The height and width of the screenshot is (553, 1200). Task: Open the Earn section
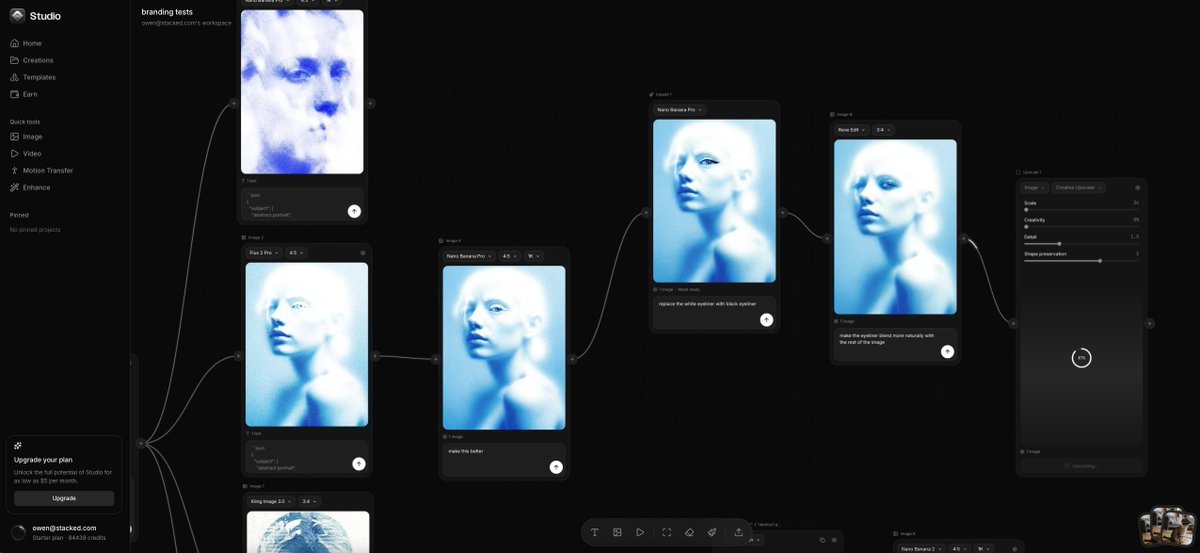point(24,94)
